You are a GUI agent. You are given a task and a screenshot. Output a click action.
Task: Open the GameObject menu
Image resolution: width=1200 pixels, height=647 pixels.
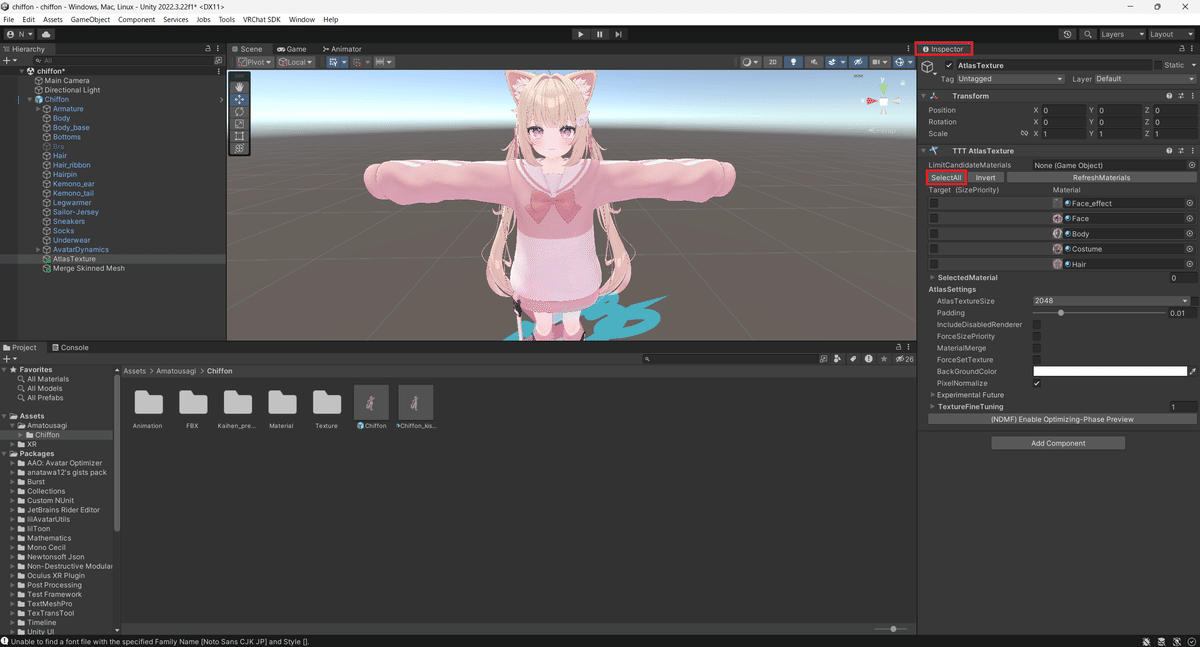pyautogui.click(x=90, y=20)
